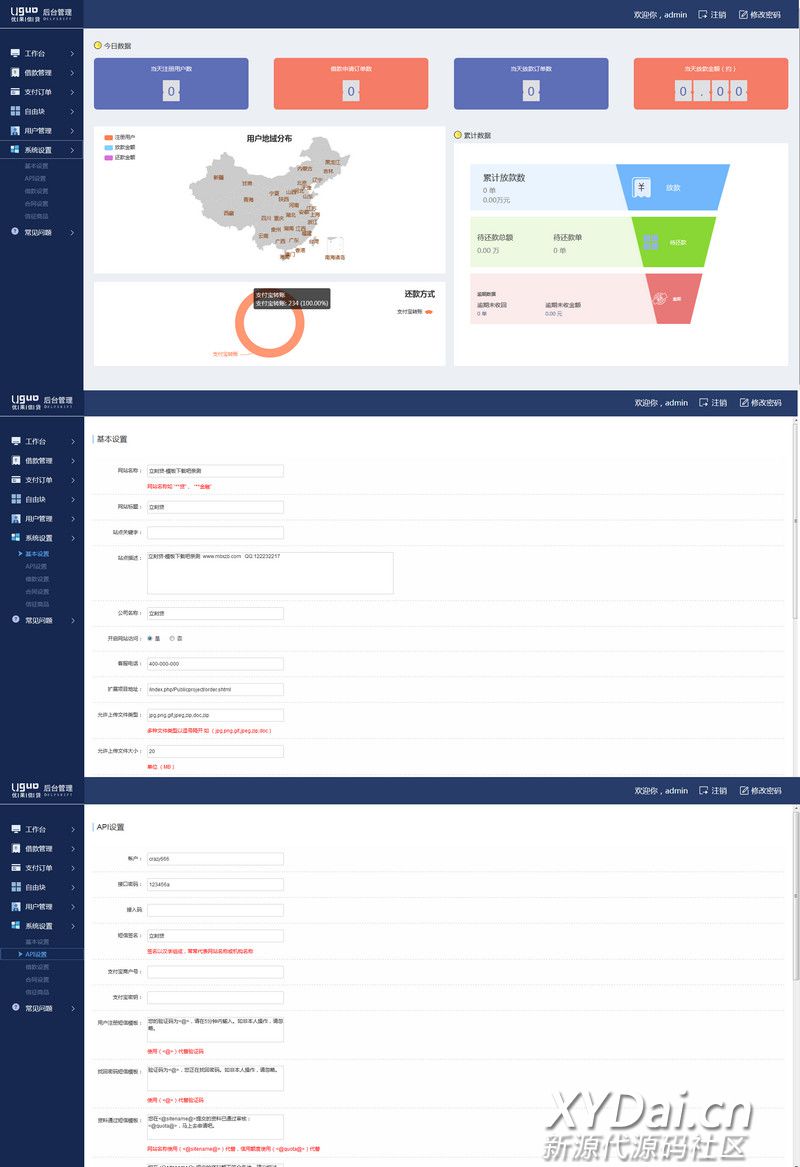Click 用户管理 icon in top dashboard sidebar
The width and height of the screenshot is (800, 1167).
tap(15, 131)
